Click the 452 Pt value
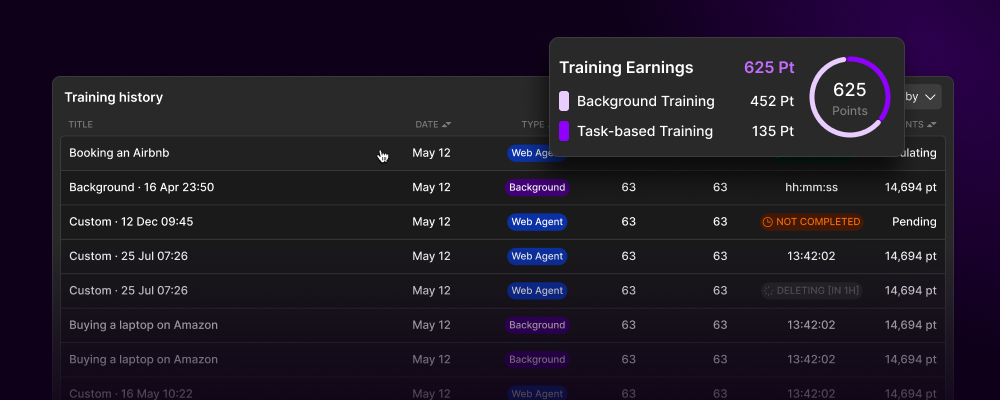Image resolution: width=1000 pixels, height=400 pixels. 772,101
